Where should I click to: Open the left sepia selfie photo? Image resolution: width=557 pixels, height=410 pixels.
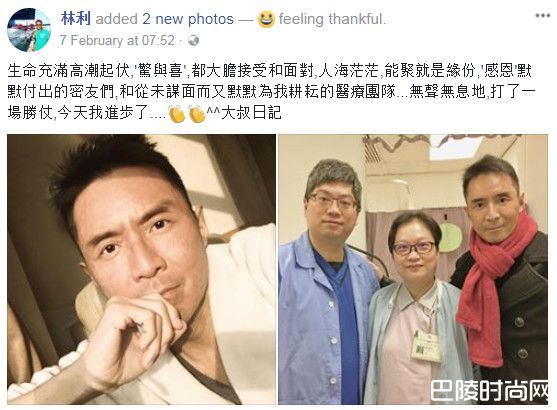tap(141, 269)
